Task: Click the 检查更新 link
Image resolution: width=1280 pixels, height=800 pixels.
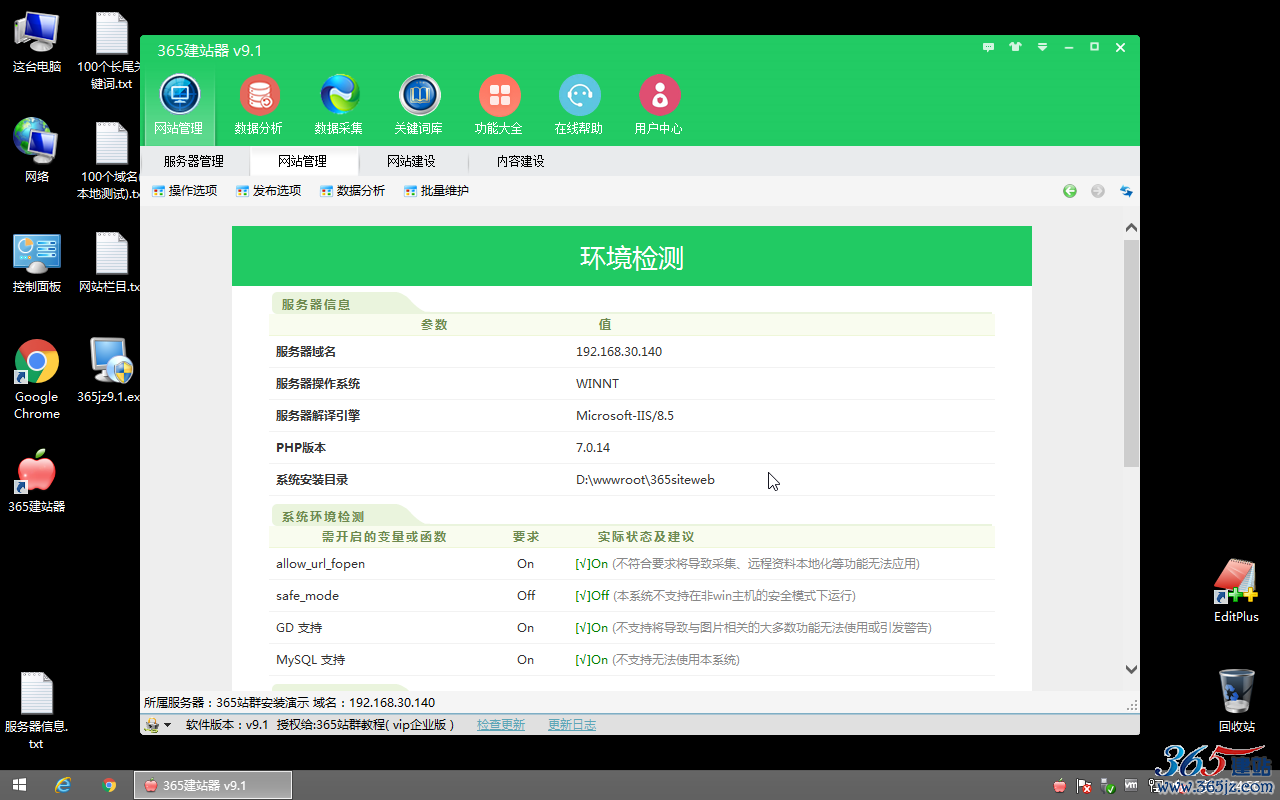Action: 501,725
